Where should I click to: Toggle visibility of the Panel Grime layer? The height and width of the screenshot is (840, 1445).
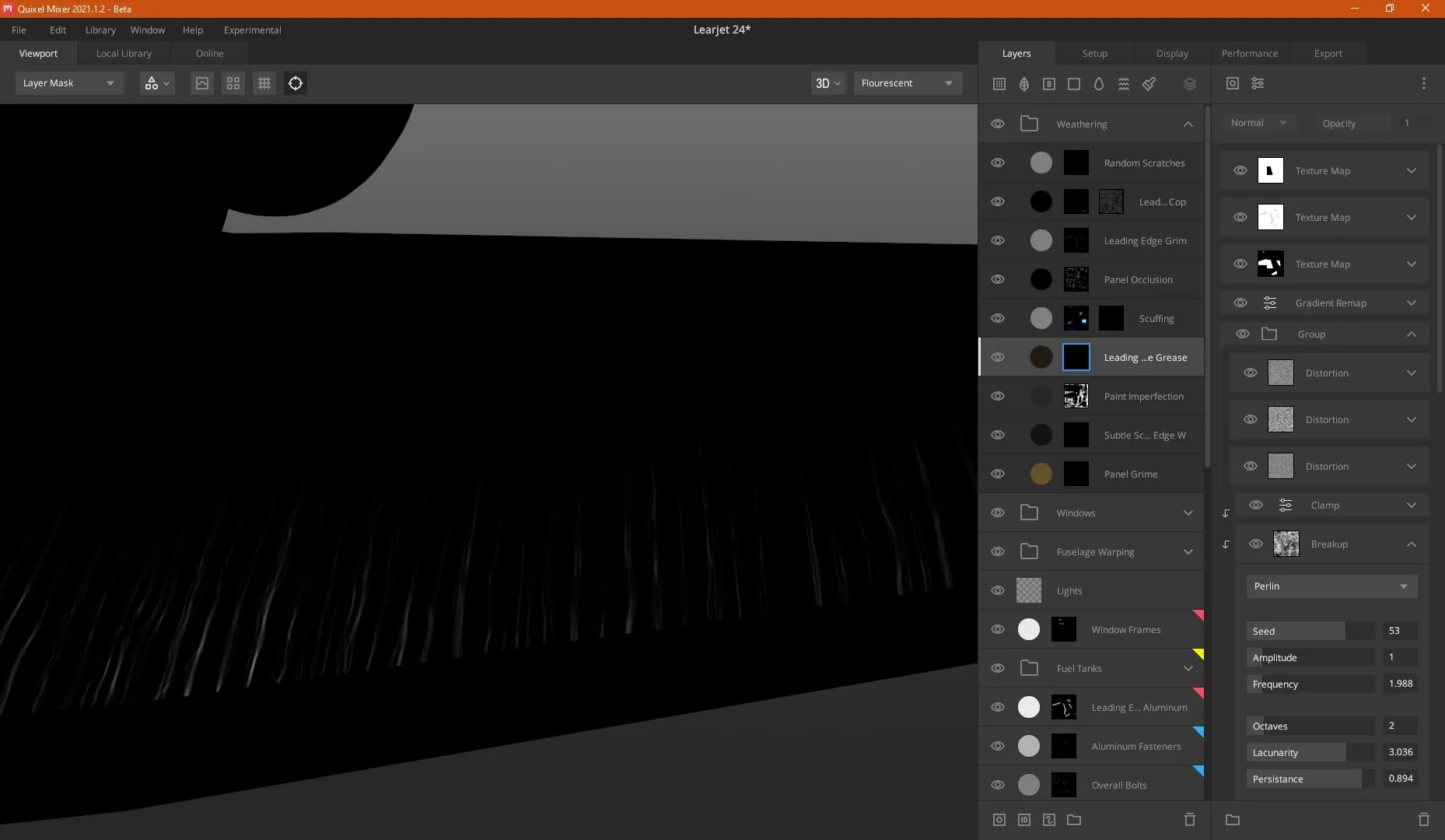point(998,474)
